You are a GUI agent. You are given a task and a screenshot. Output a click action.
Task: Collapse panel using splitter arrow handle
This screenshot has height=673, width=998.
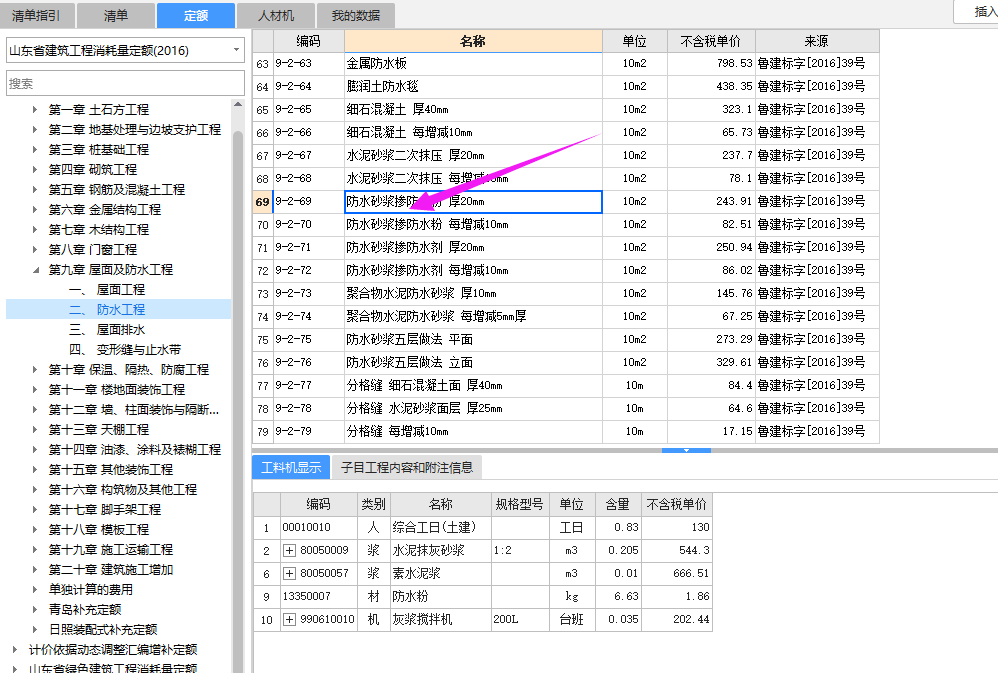(x=686, y=450)
